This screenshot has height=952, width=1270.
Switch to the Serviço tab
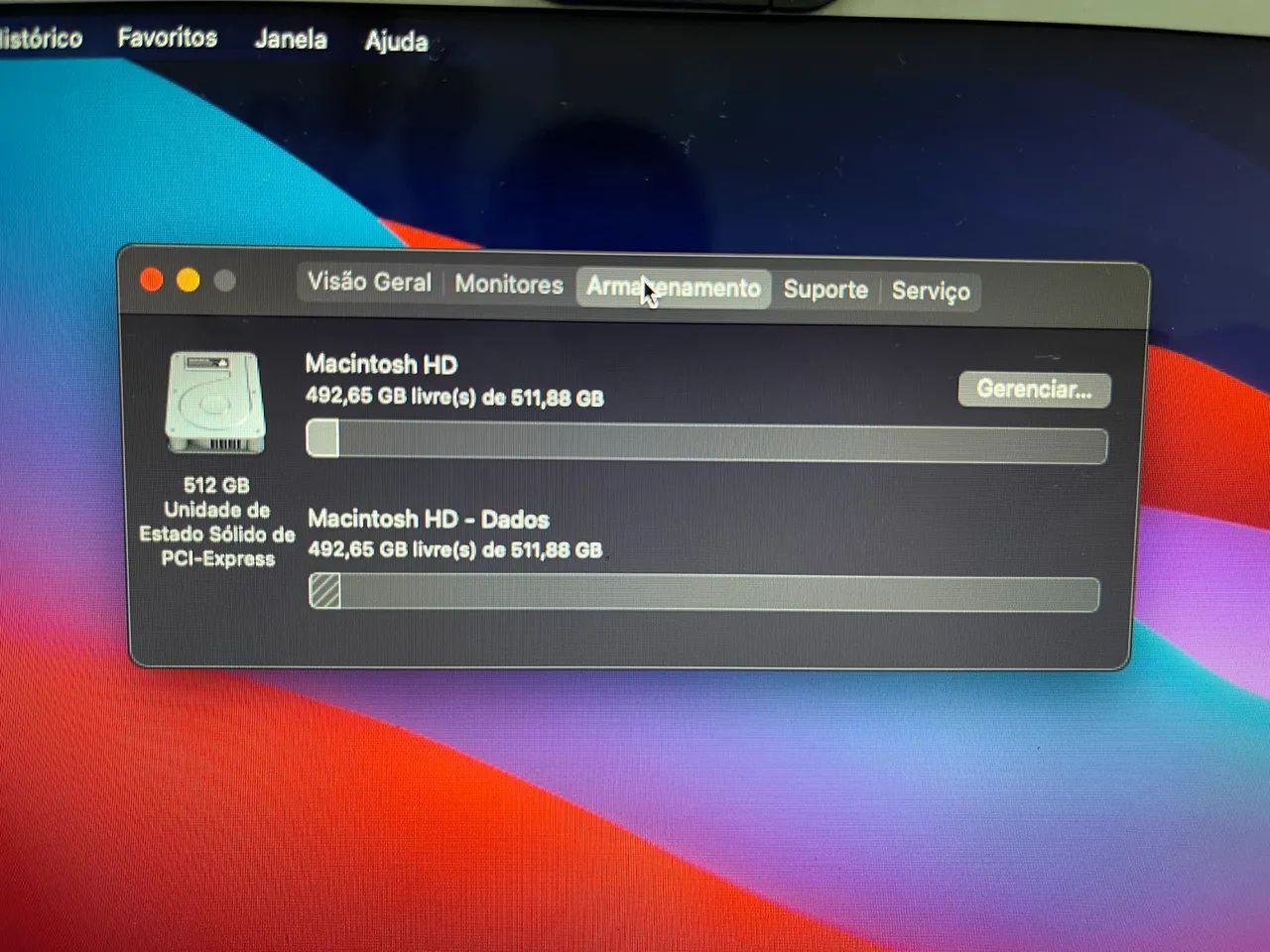coord(931,291)
